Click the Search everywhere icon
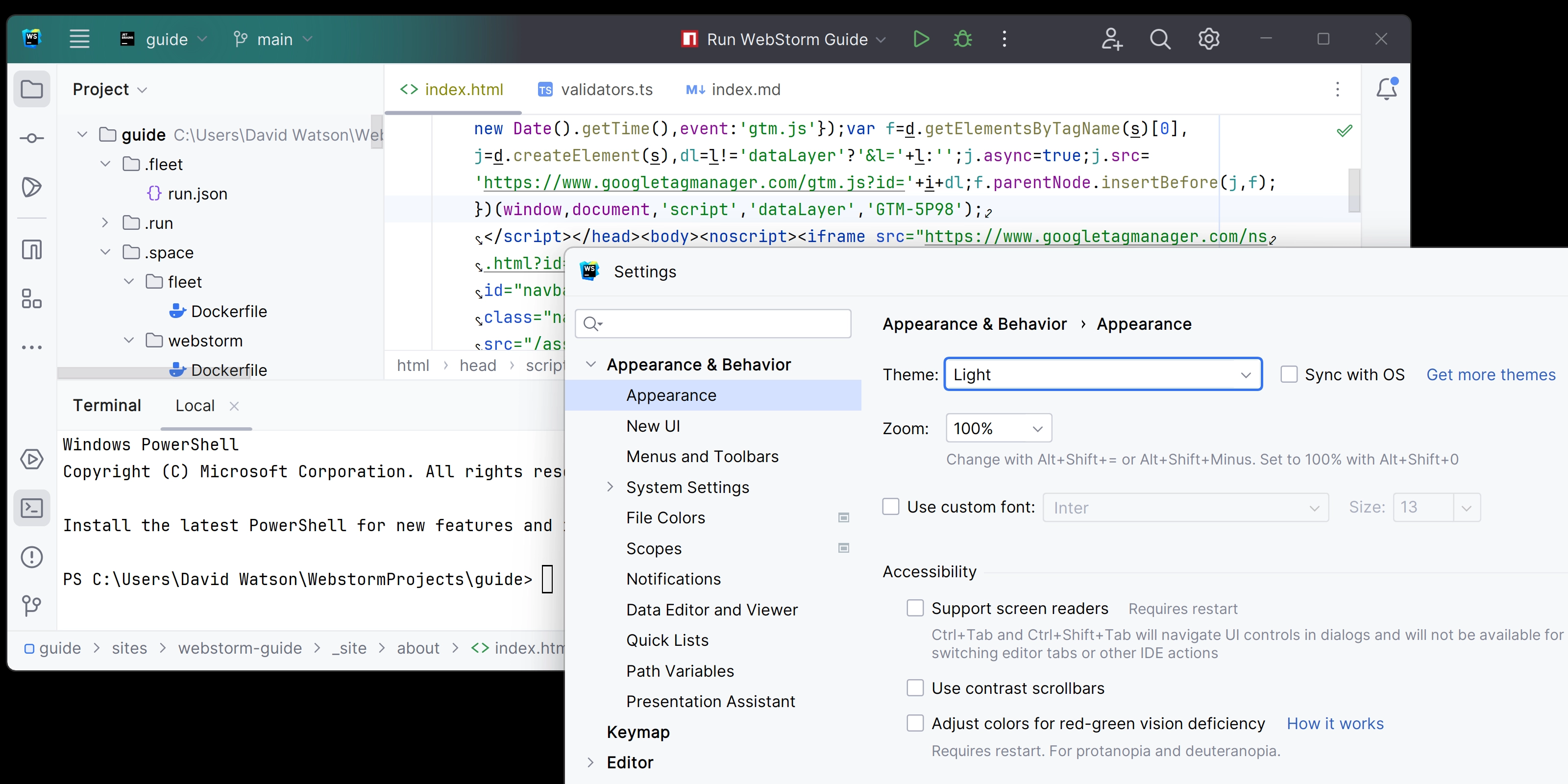Viewport: 1568px width, 784px height. point(1158,39)
